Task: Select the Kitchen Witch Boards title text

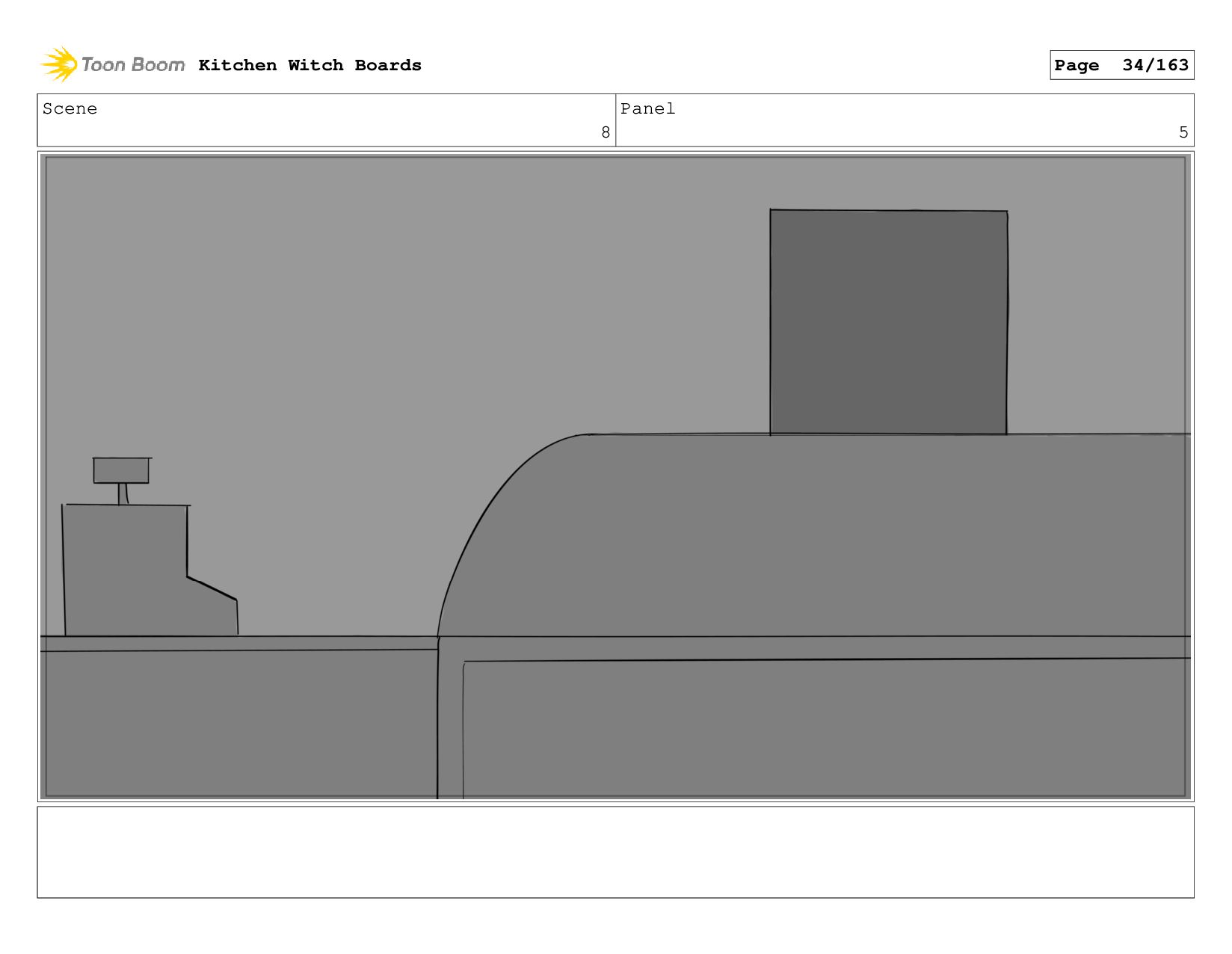Action: click(x=309, y=65)
